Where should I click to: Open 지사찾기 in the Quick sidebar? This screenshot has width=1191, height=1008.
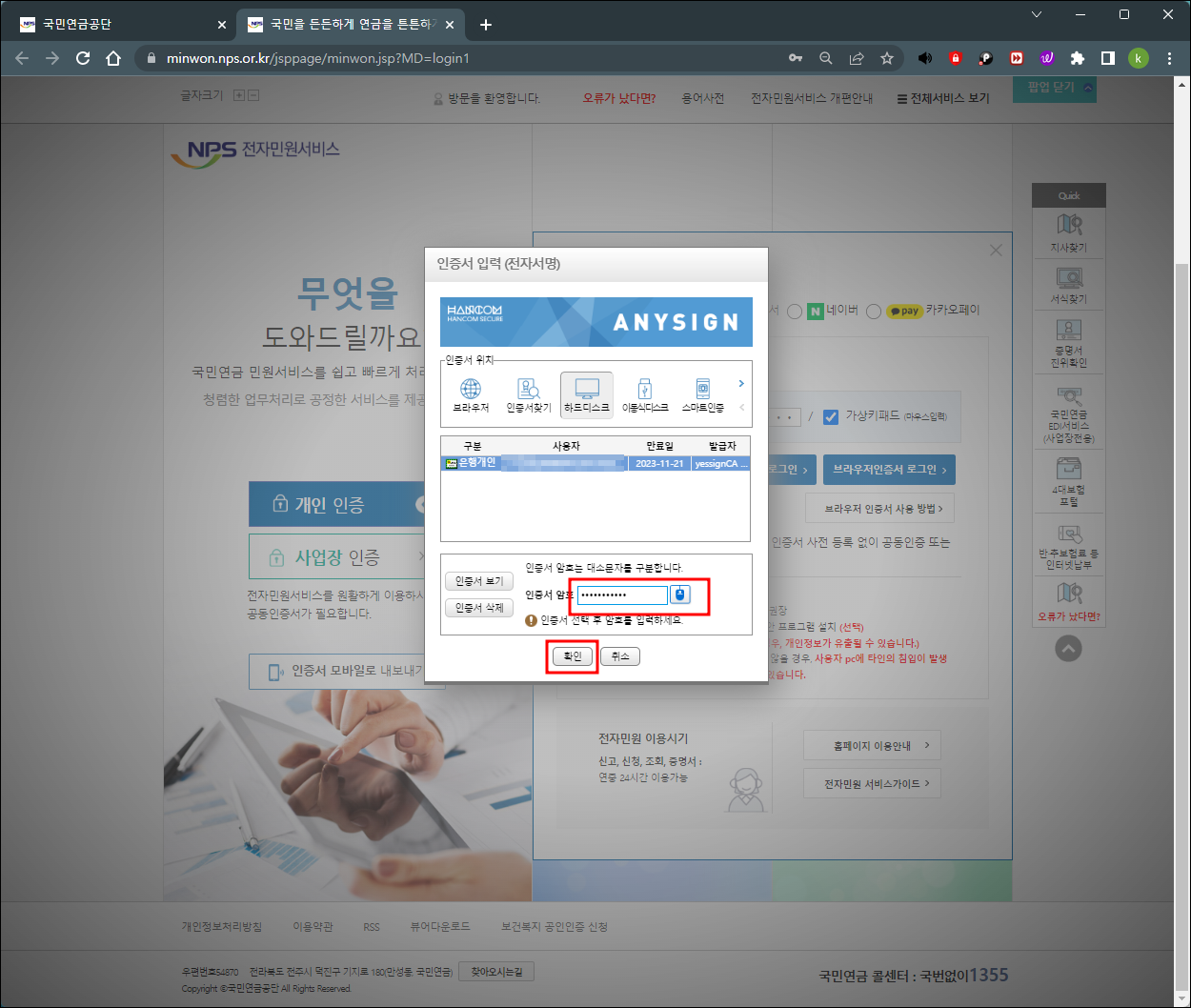tap(1068, 231)
